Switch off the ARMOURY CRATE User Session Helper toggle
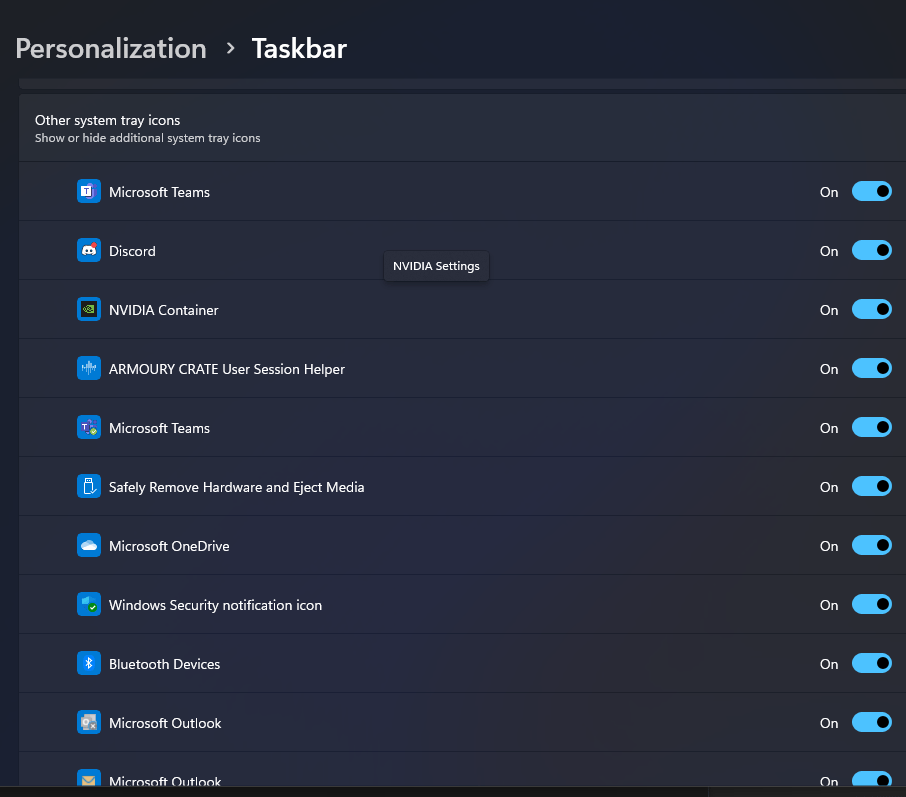 871,368
